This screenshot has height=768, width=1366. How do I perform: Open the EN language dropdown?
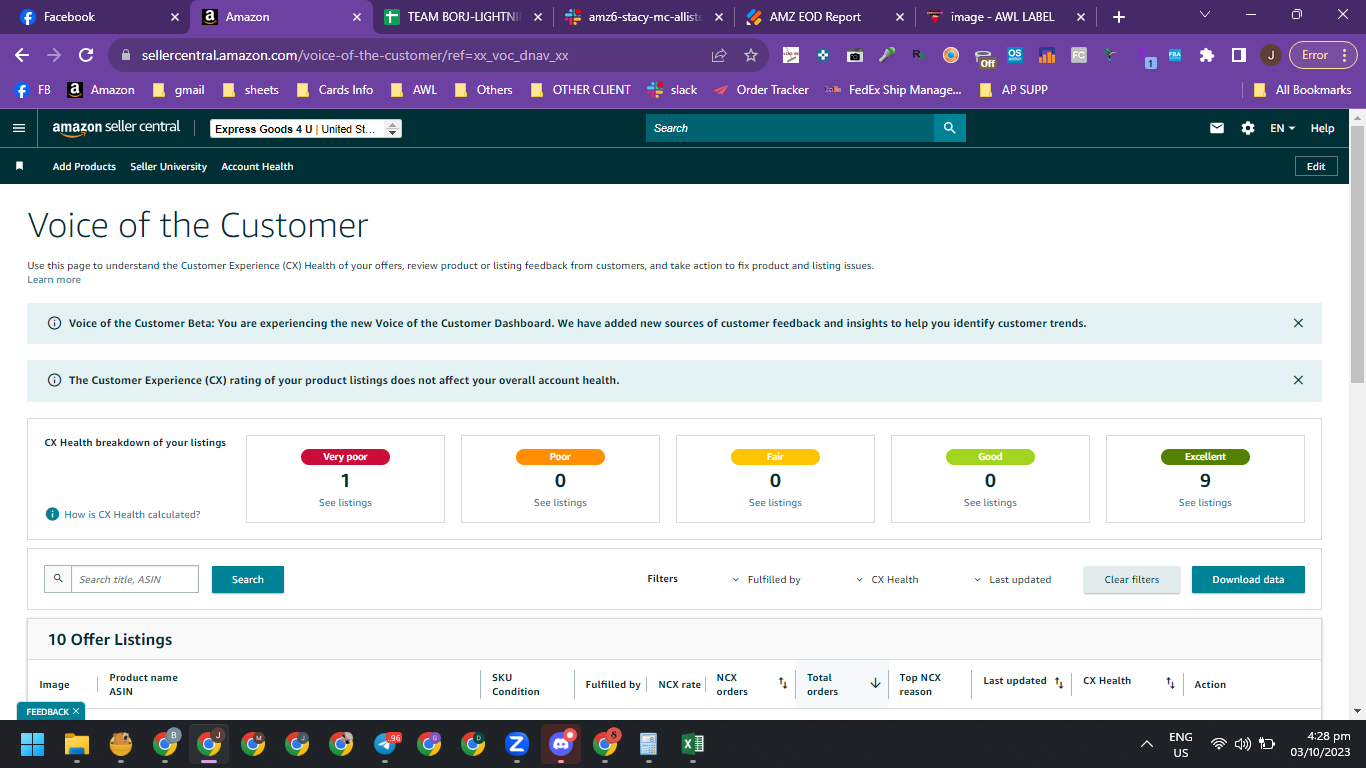(1282, 128)
